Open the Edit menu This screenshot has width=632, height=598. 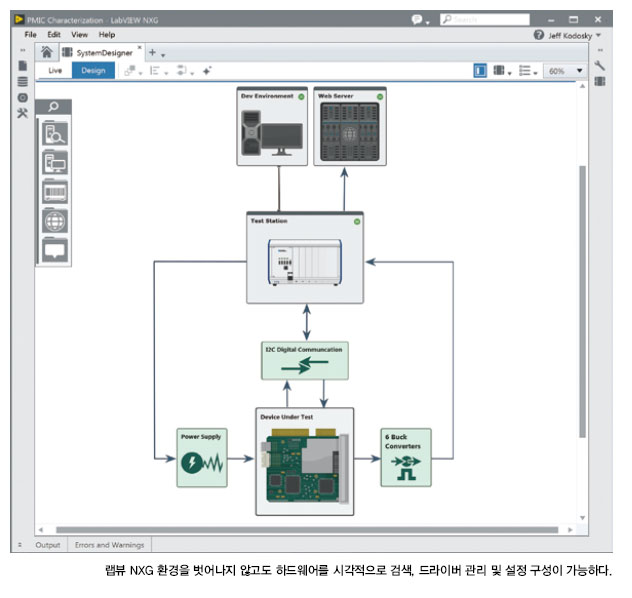[x=54, y=35]
